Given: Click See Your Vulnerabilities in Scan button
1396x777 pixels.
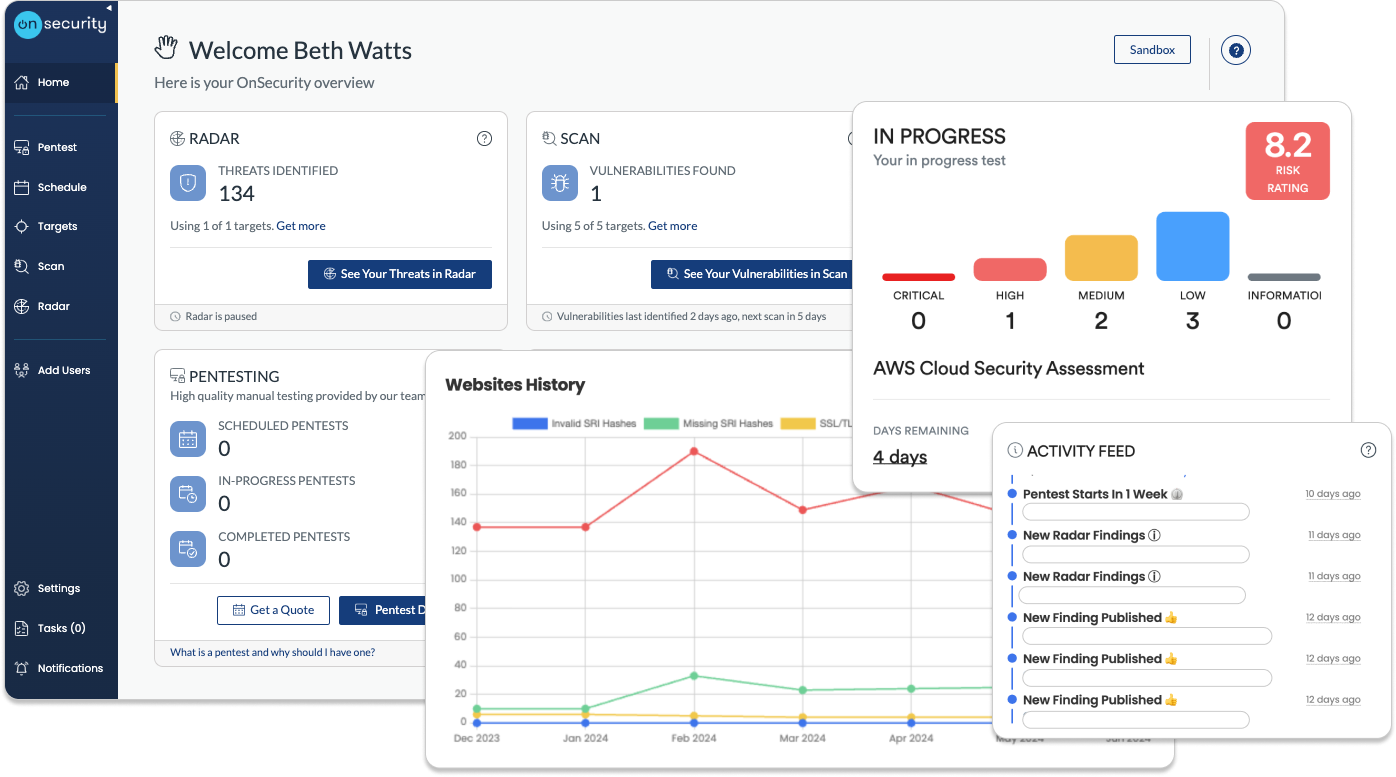Looking at the screenshot, I should (x=752, y=274).
